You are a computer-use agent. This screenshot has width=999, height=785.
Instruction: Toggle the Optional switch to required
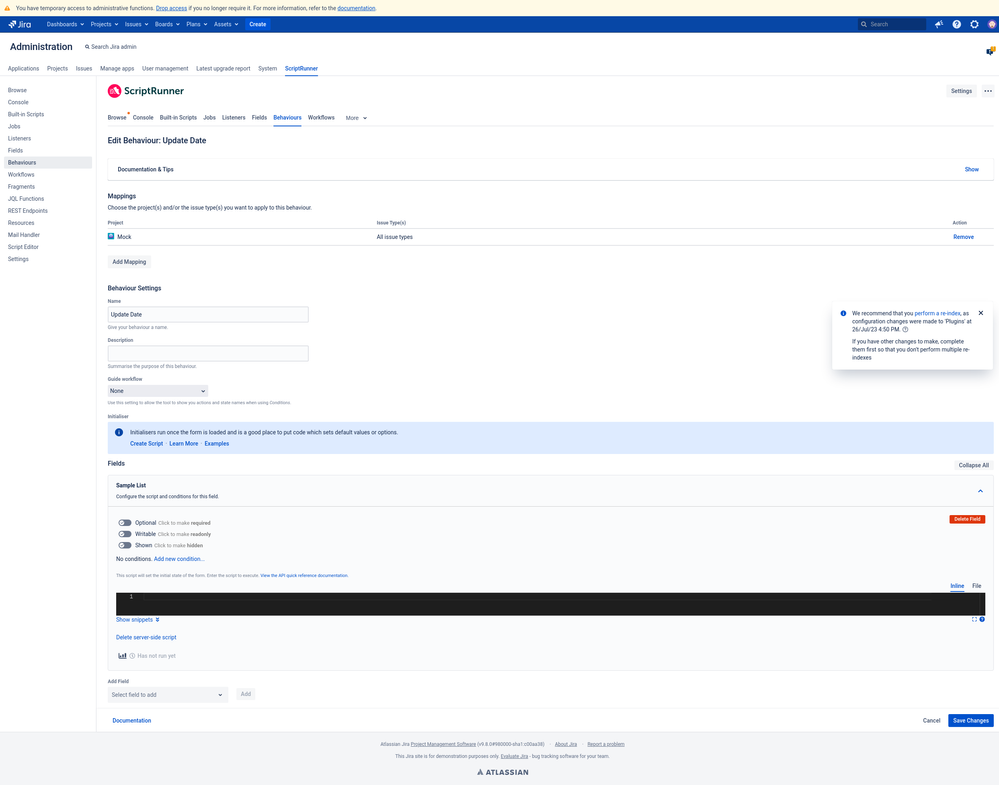[x=125, y=522]
